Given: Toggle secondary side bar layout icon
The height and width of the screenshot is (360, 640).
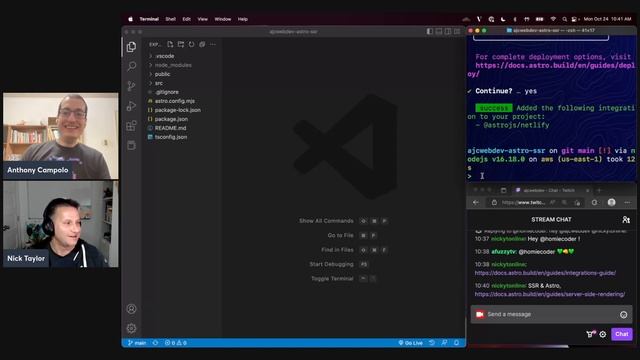Looking at the screenshot, I should [x=448, y=31].
